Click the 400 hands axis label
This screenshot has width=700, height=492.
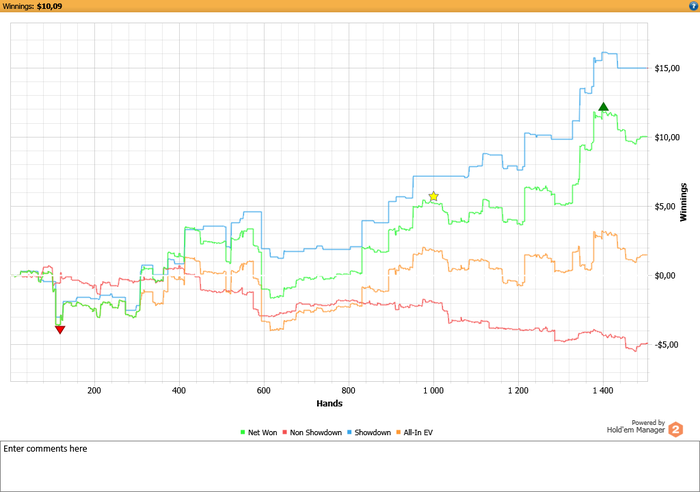tap(179, 391)
